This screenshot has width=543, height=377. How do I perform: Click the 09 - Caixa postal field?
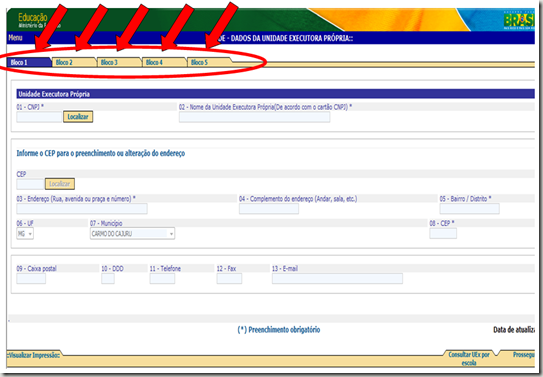pos(31,279)
